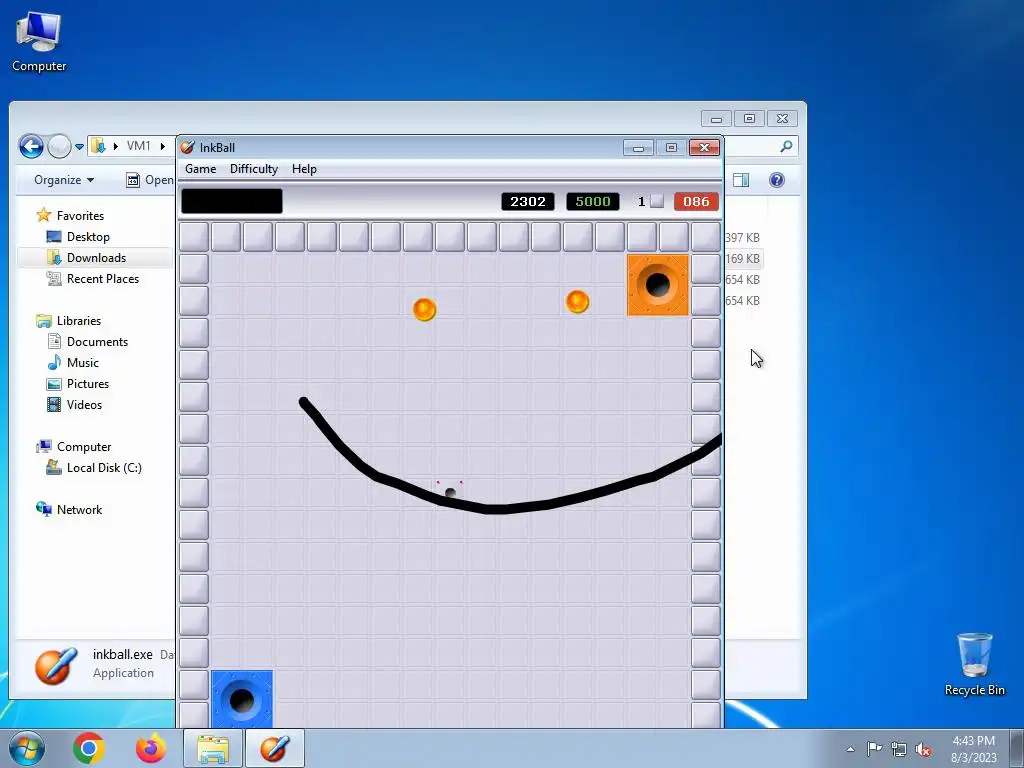Open the Windows Start menu
Image resolution: width=1024 pixels, height=768 pixels.
pyautogui.click(x=27, y=748)
